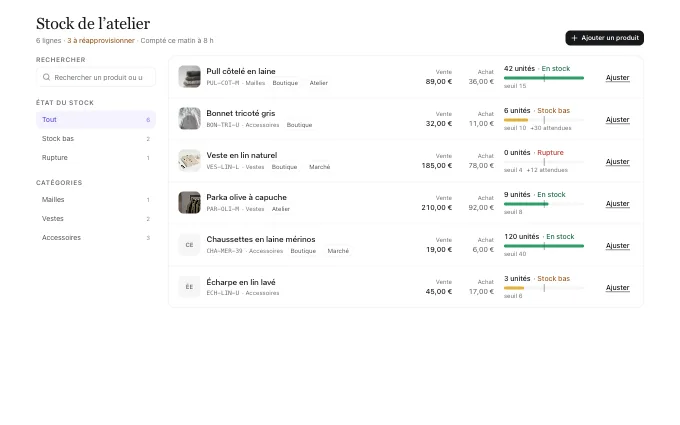Viewport: 680px width, 425px height.
Task: Adjust stock for Veste en lin naturel
Action: (x=617, y=162)
